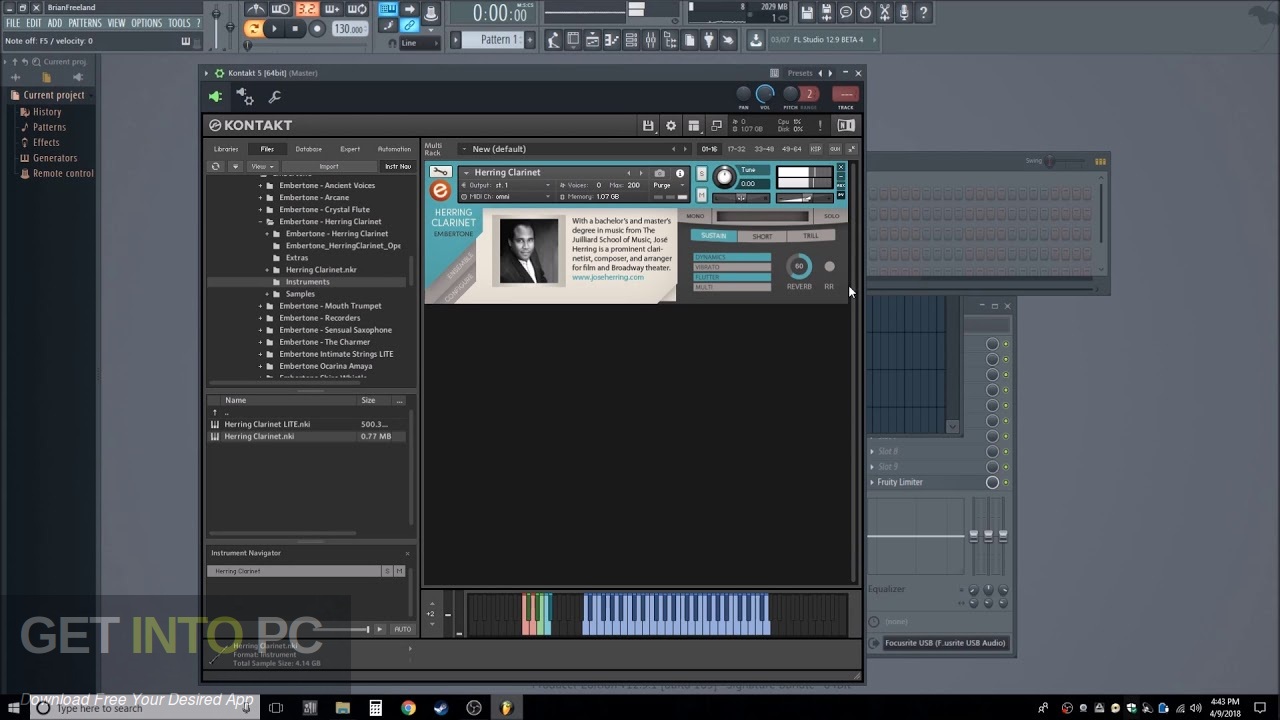Screen dimensions: 1280x720
Task: Open Windows Task View on taskbar
Action: tap(276, 708)
